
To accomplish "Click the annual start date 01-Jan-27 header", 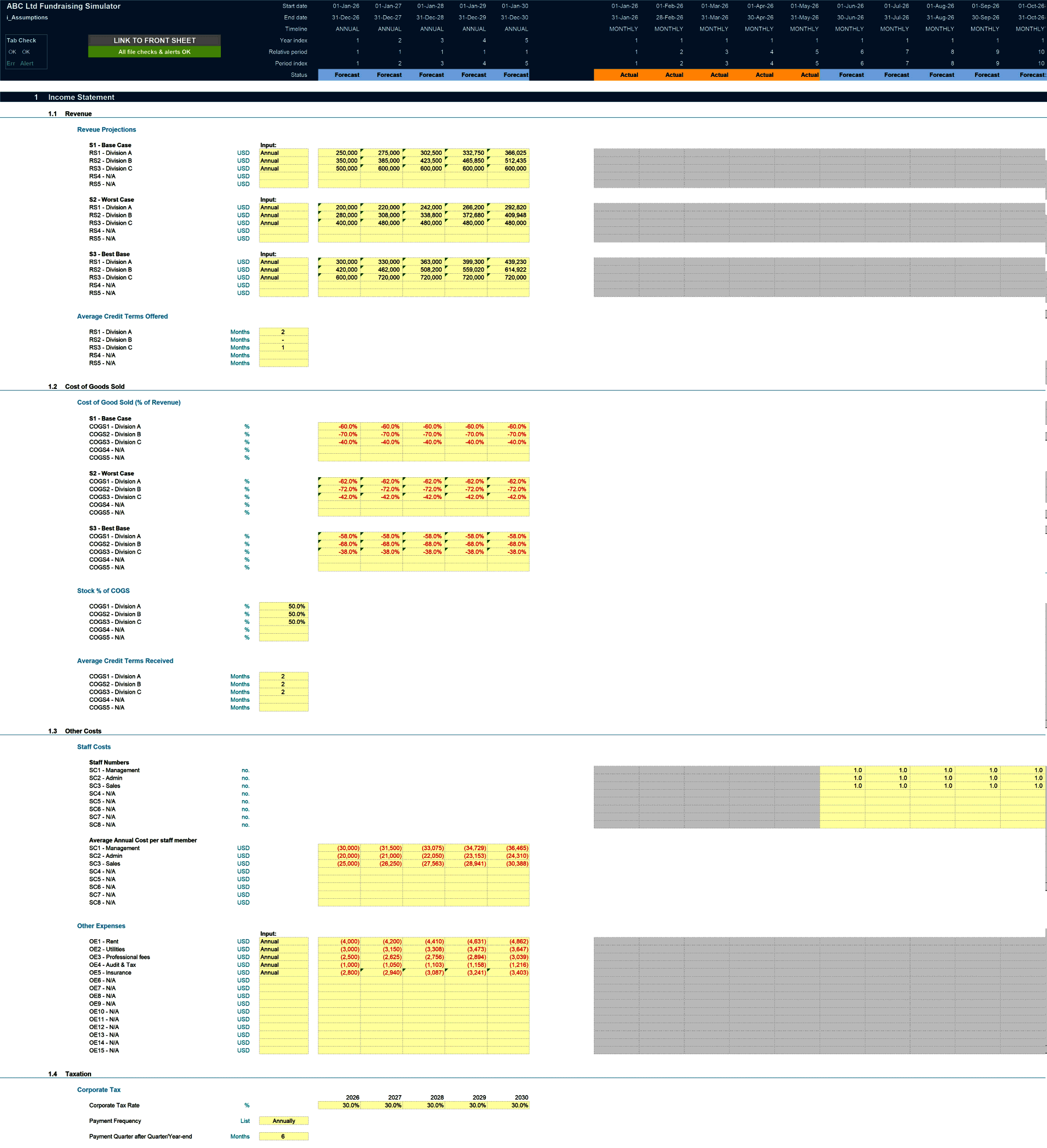I will 388,6.
